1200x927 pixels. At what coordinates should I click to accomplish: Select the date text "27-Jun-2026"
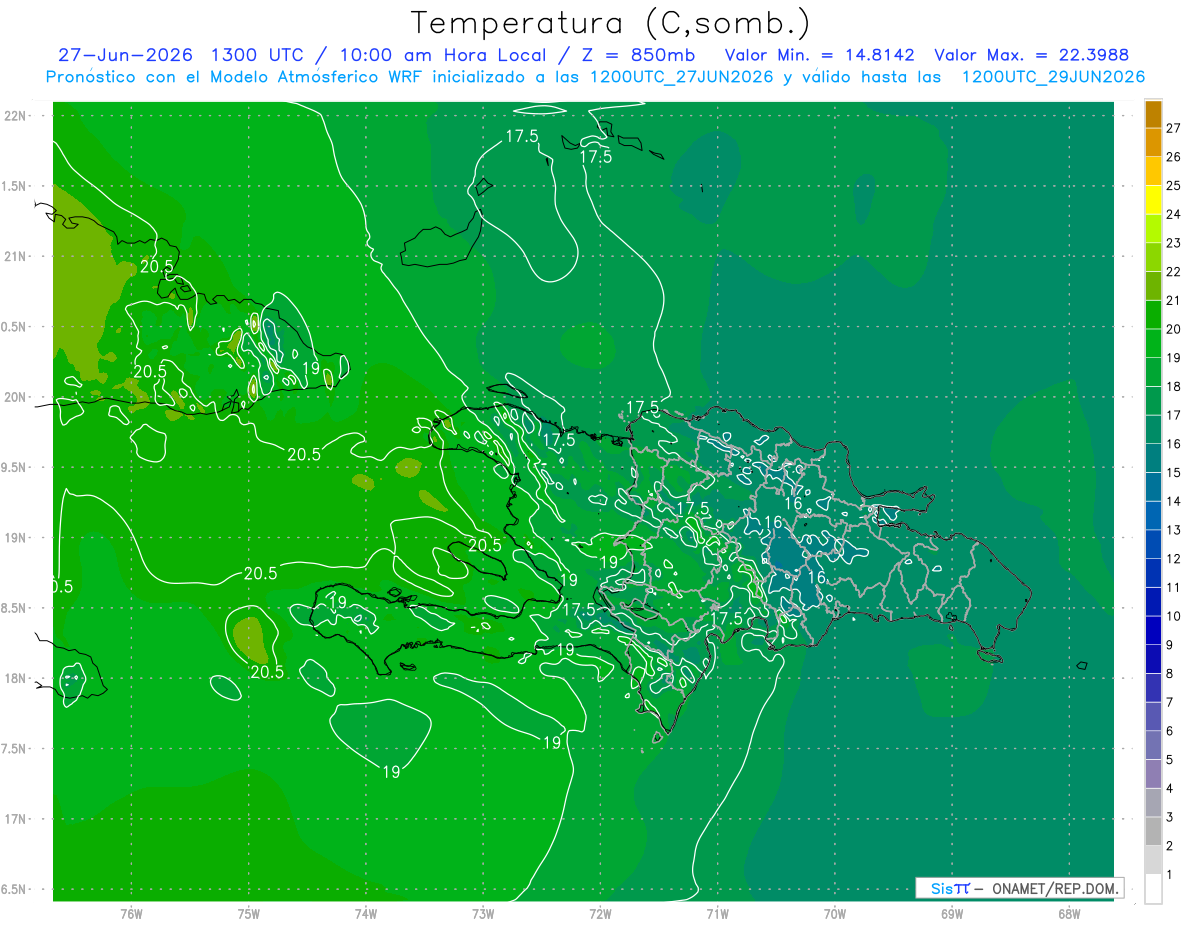[126, 55]
